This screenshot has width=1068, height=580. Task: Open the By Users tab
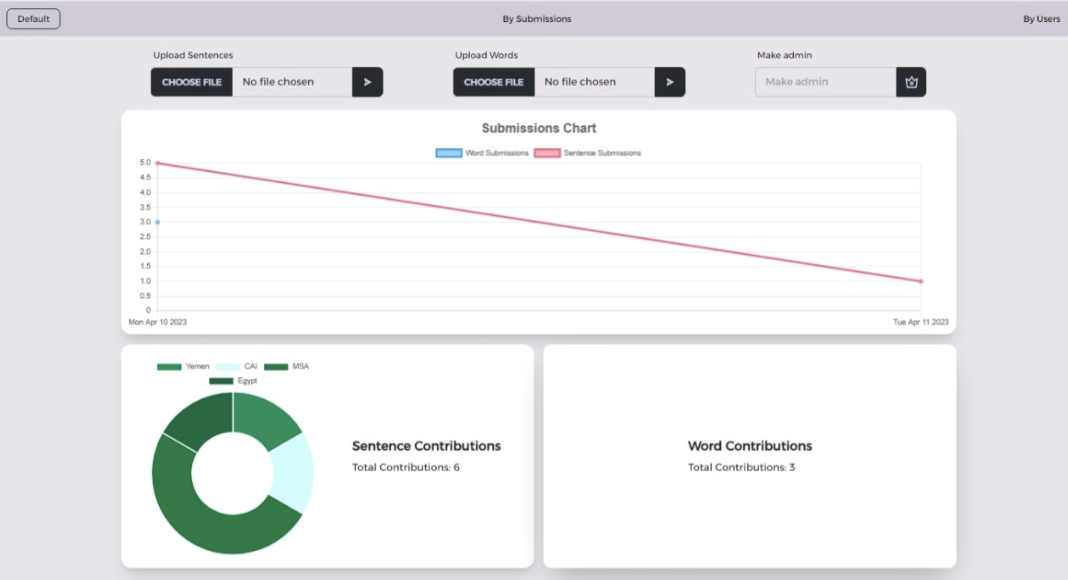pos(1041,19)
